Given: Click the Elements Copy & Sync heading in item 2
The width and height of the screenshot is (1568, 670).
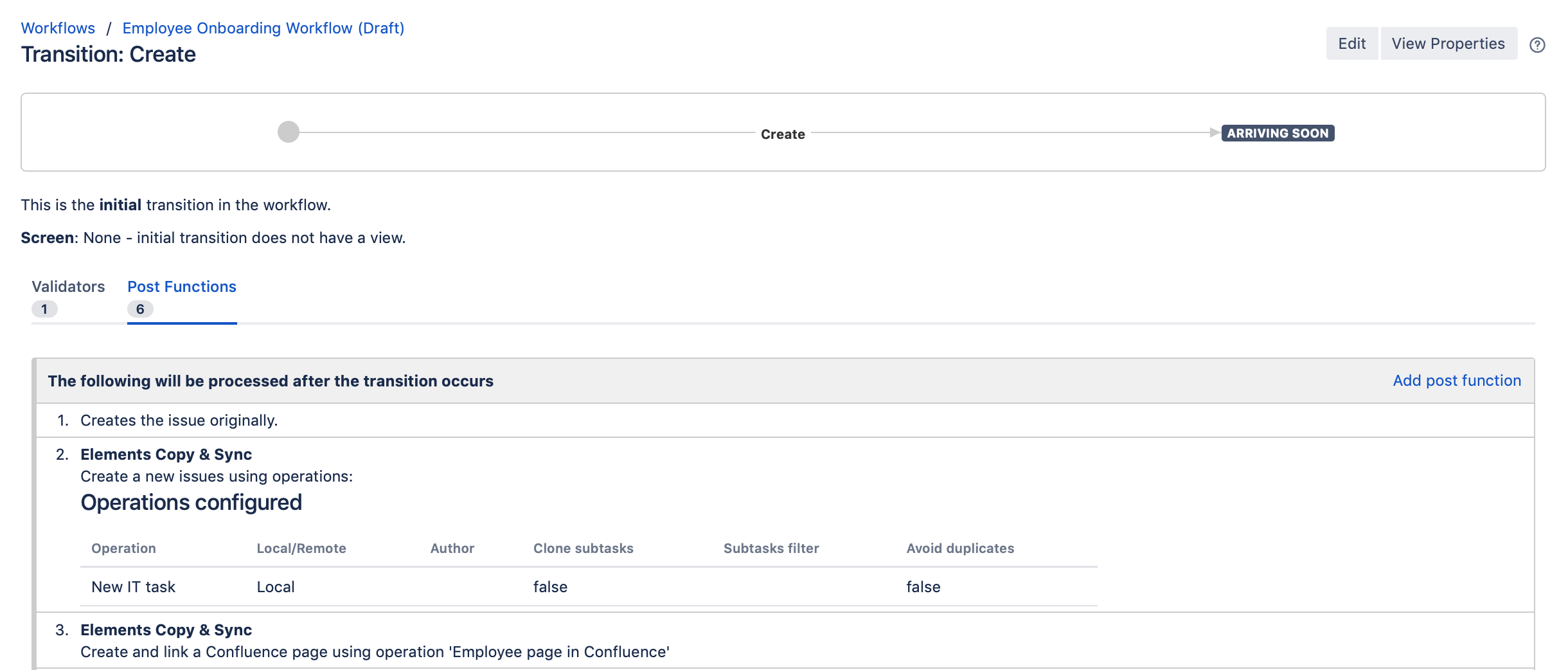Looking at the screenshot, I should coord(166,454).
